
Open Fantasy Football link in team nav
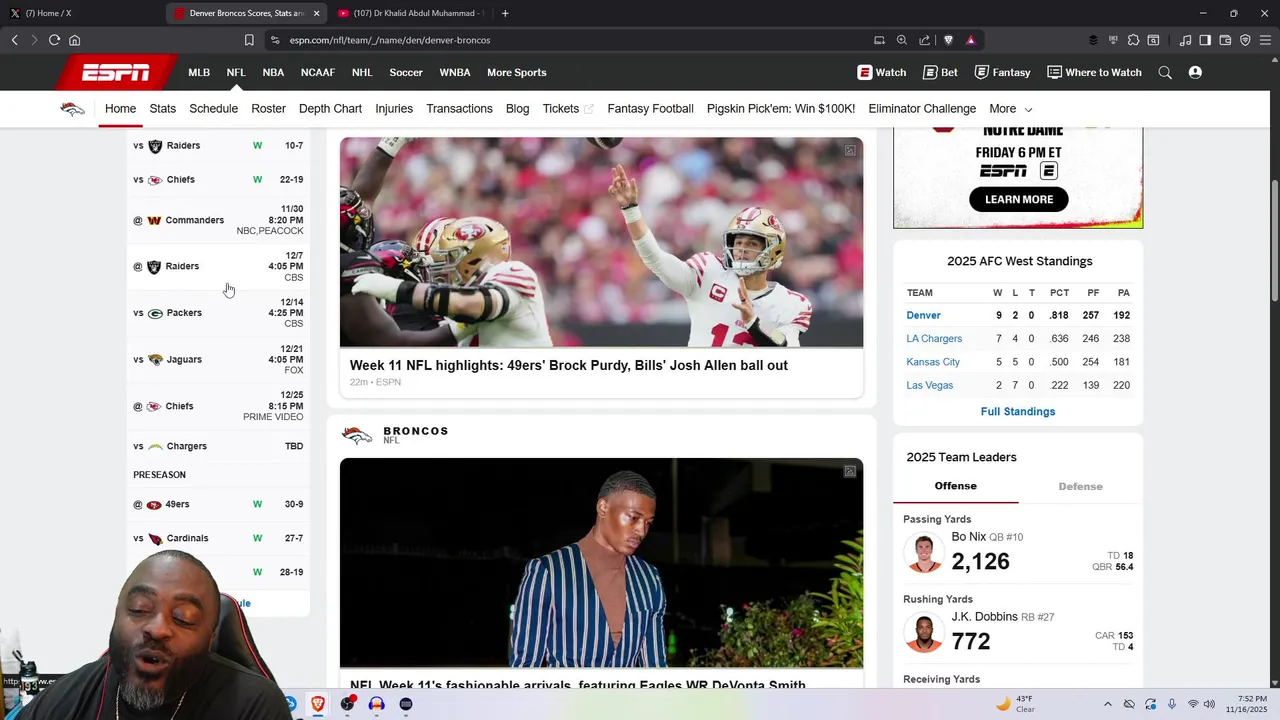click(650, 109)
